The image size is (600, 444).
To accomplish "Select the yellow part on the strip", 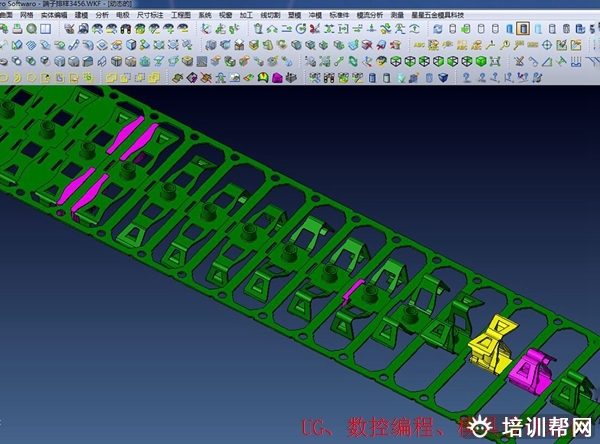I will tap(492, 338).
